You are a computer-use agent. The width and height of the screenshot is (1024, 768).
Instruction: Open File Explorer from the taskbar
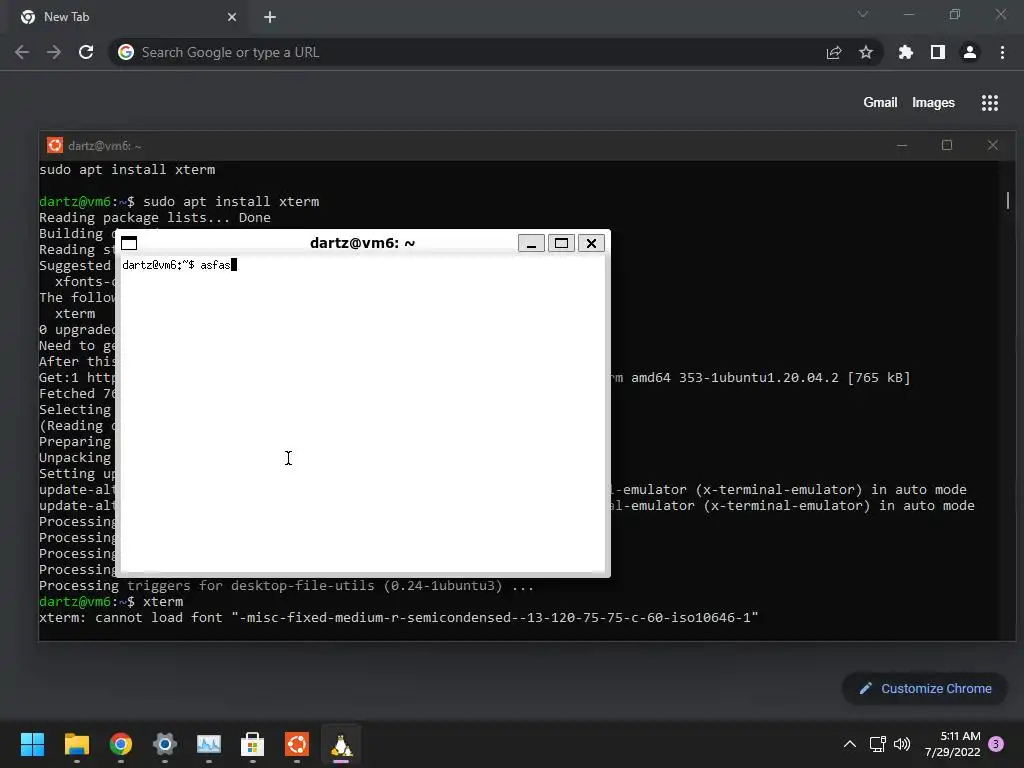click(76, 744)
